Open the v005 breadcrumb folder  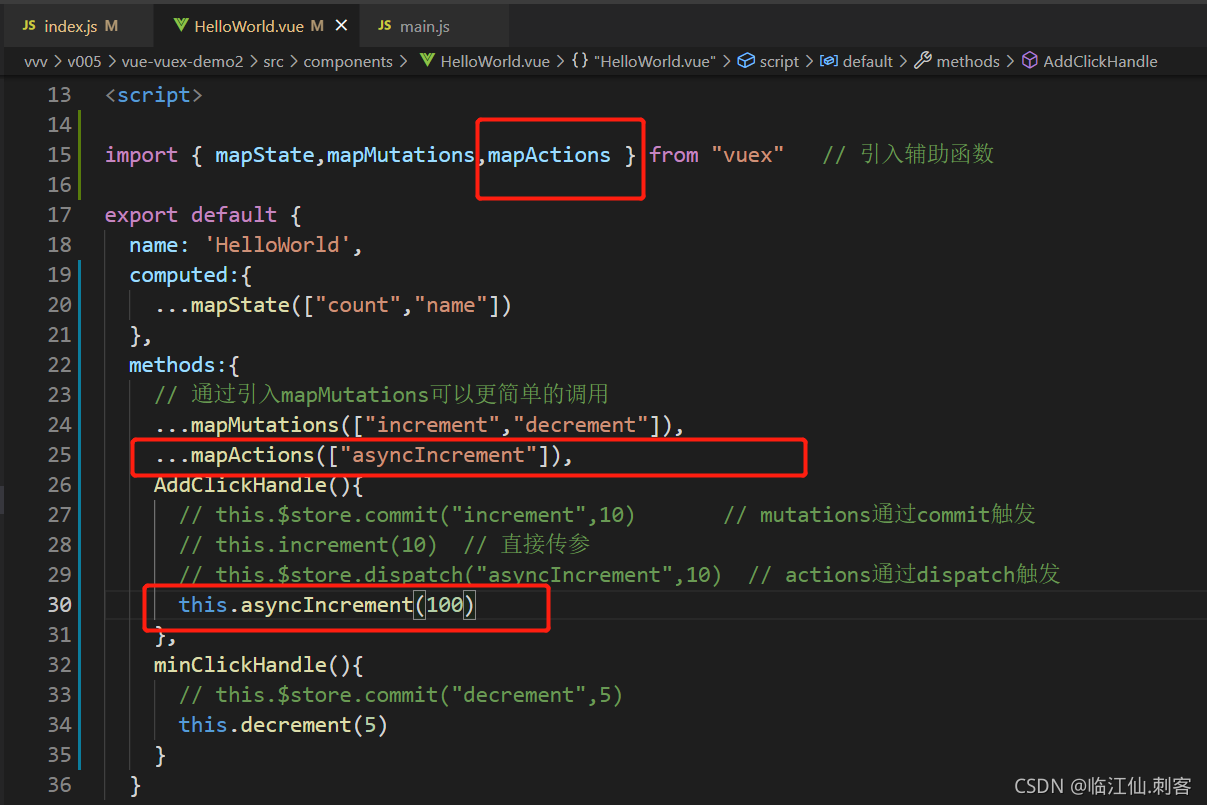(87, 61)
